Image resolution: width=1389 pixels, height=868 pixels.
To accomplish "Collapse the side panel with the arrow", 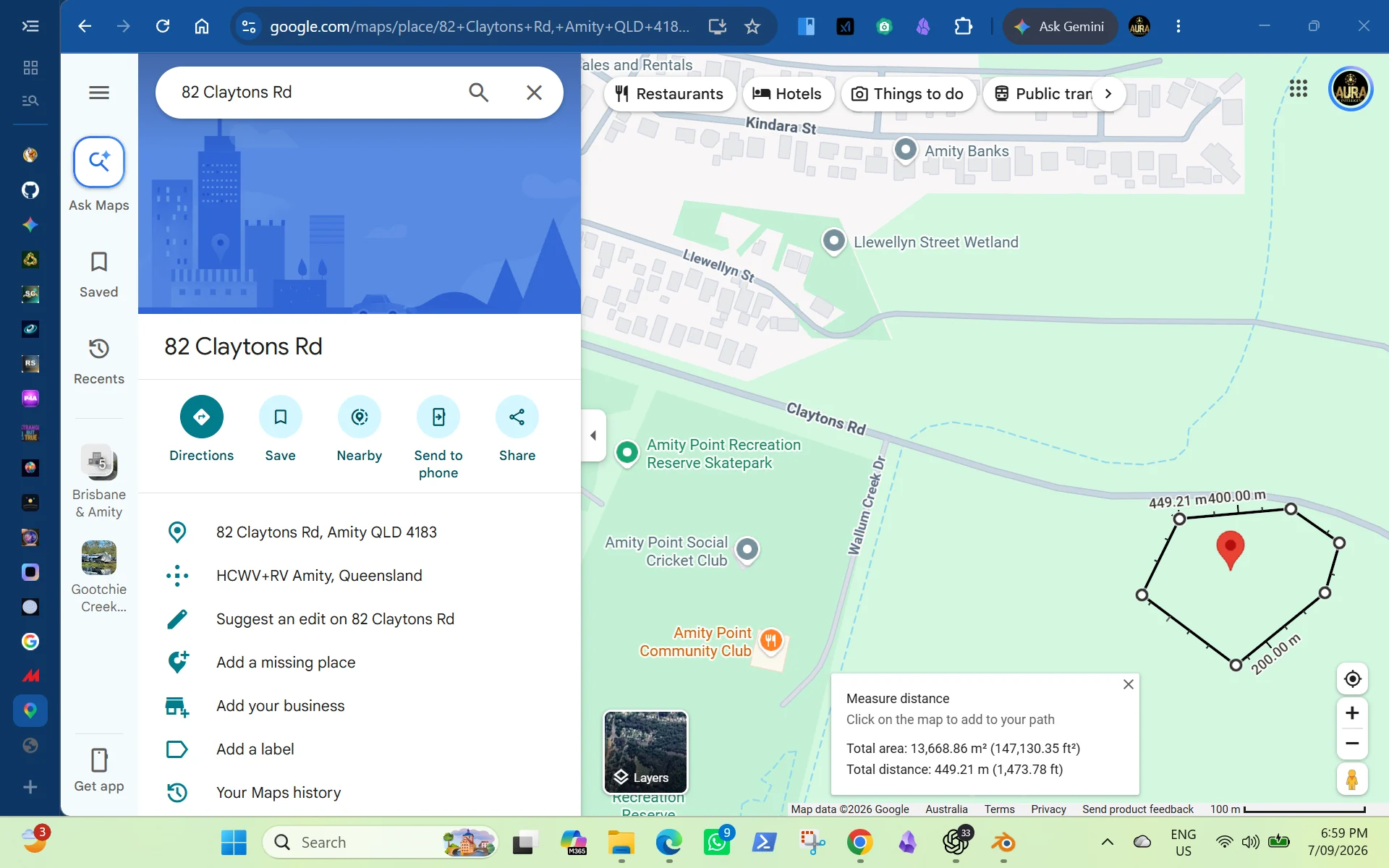I will point(593,435).
